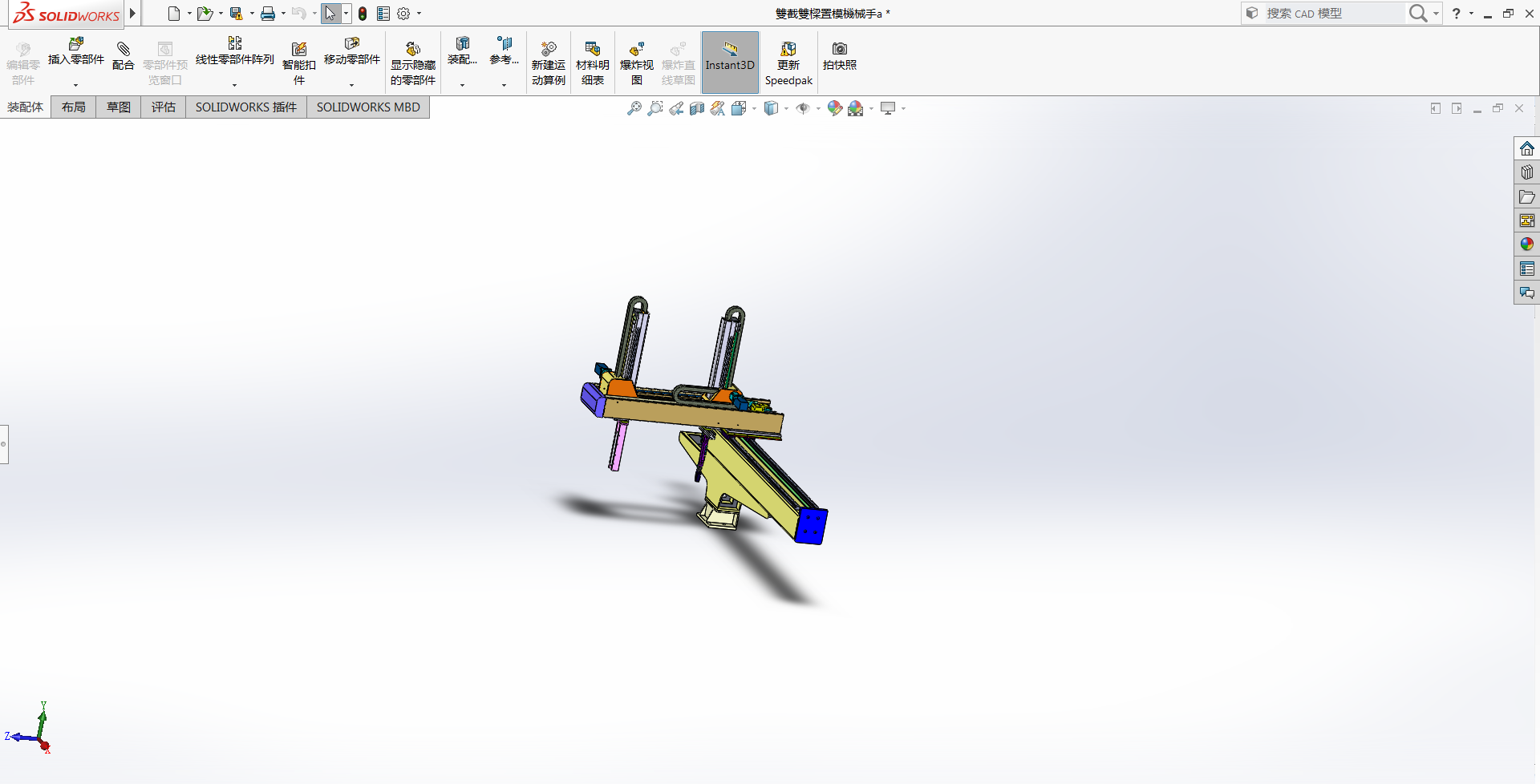1540x784 pixels.
Task: Click Show Hidden Components (显示隐藏的零部件)
Action: [413, 63]
